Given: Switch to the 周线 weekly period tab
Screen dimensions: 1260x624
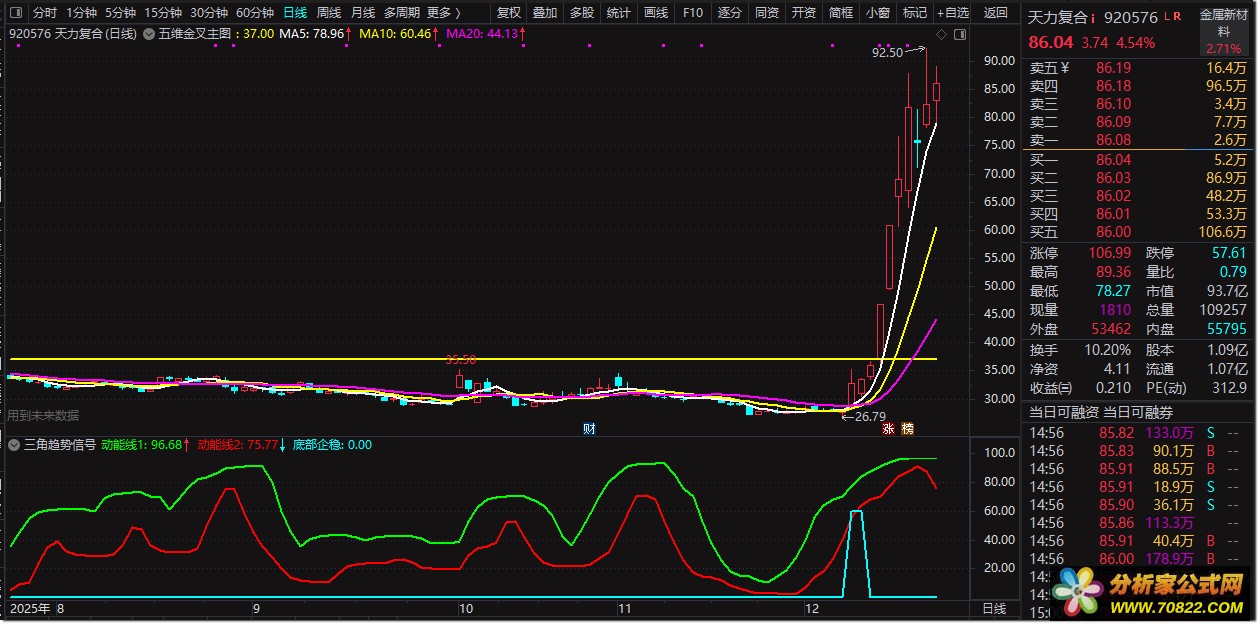Looking at the screenshot, I should tap(329, 13).
